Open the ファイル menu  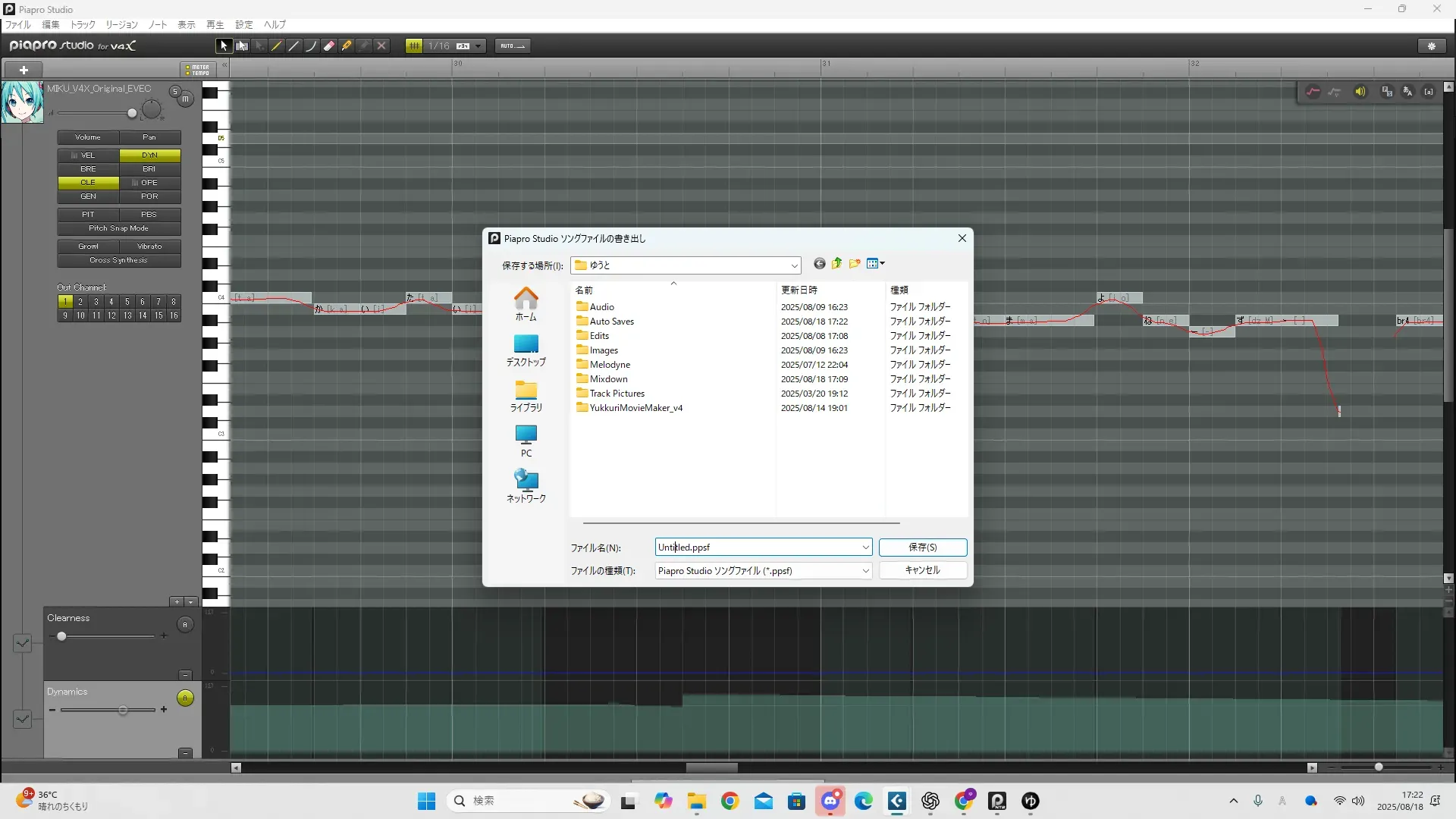point(18,25)
